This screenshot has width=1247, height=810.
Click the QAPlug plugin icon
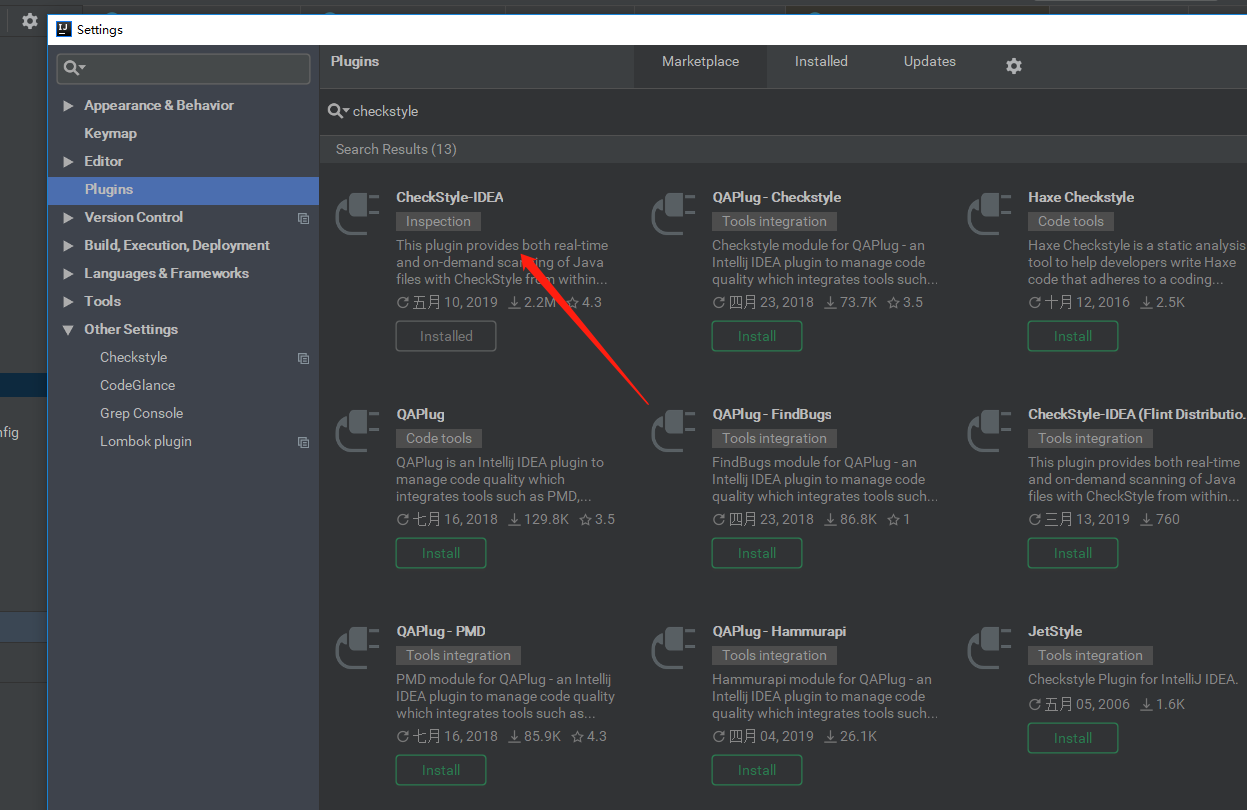[x=357, y=431]
